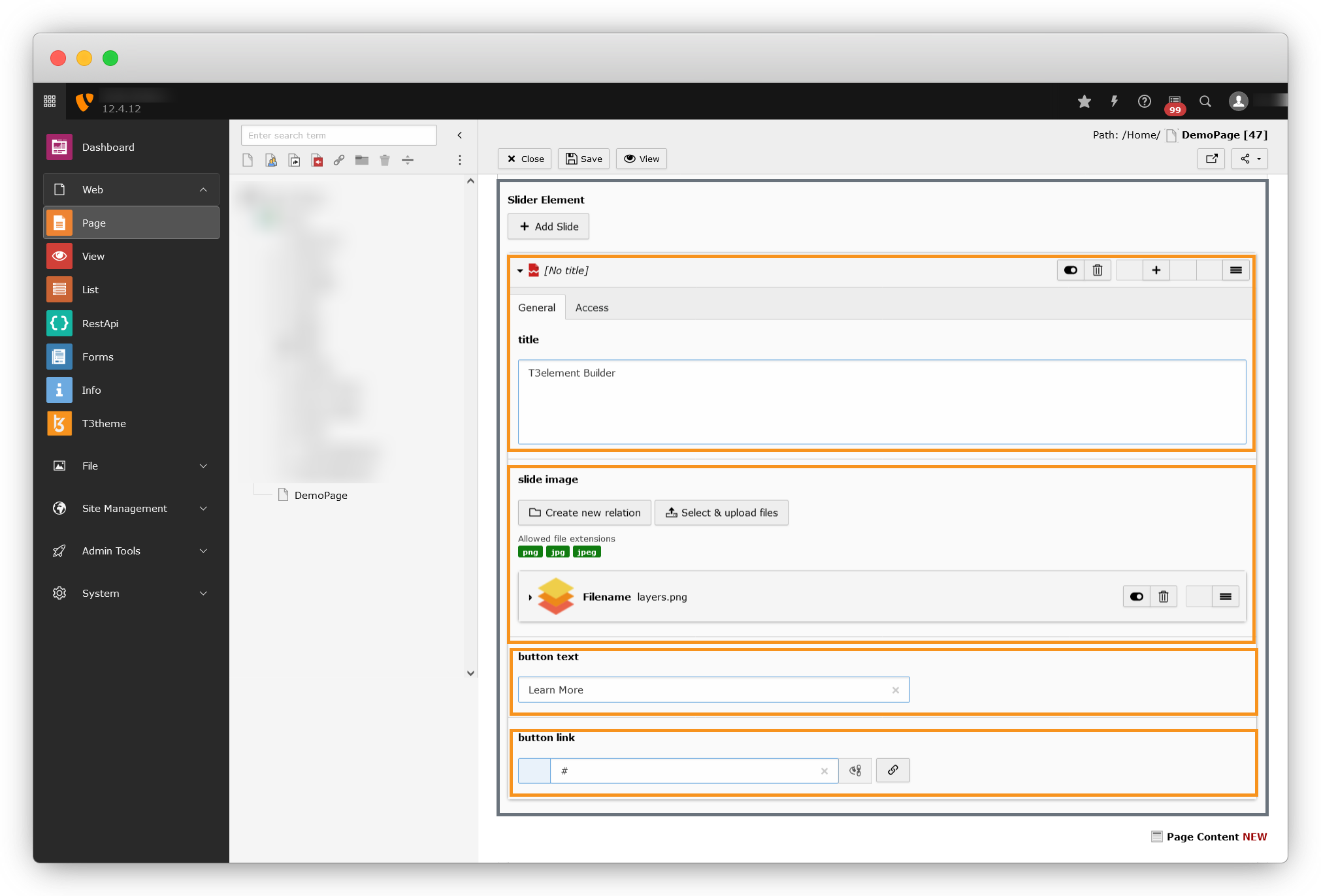1321x896 pixels.
Task: Click the search magnifier in top bar
Action: pos(1205,101)
